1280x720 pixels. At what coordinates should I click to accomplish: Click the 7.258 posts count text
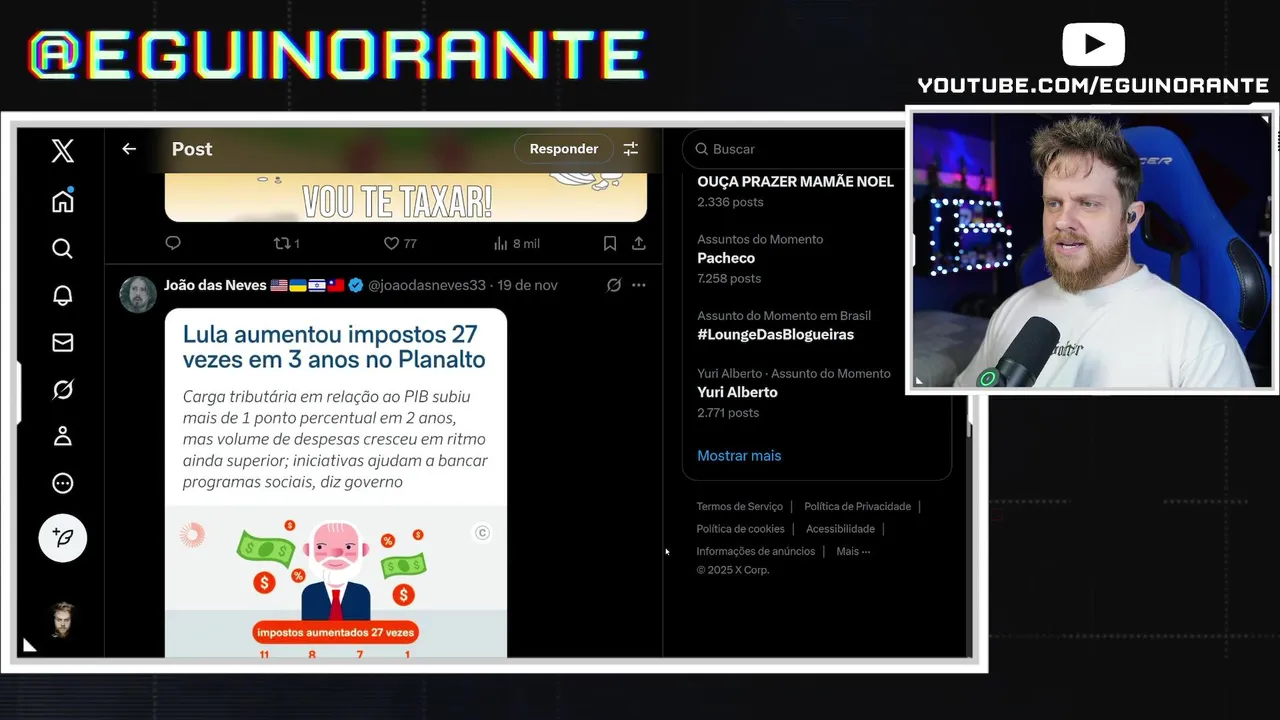pyautogui.click(x=729, y=279)
